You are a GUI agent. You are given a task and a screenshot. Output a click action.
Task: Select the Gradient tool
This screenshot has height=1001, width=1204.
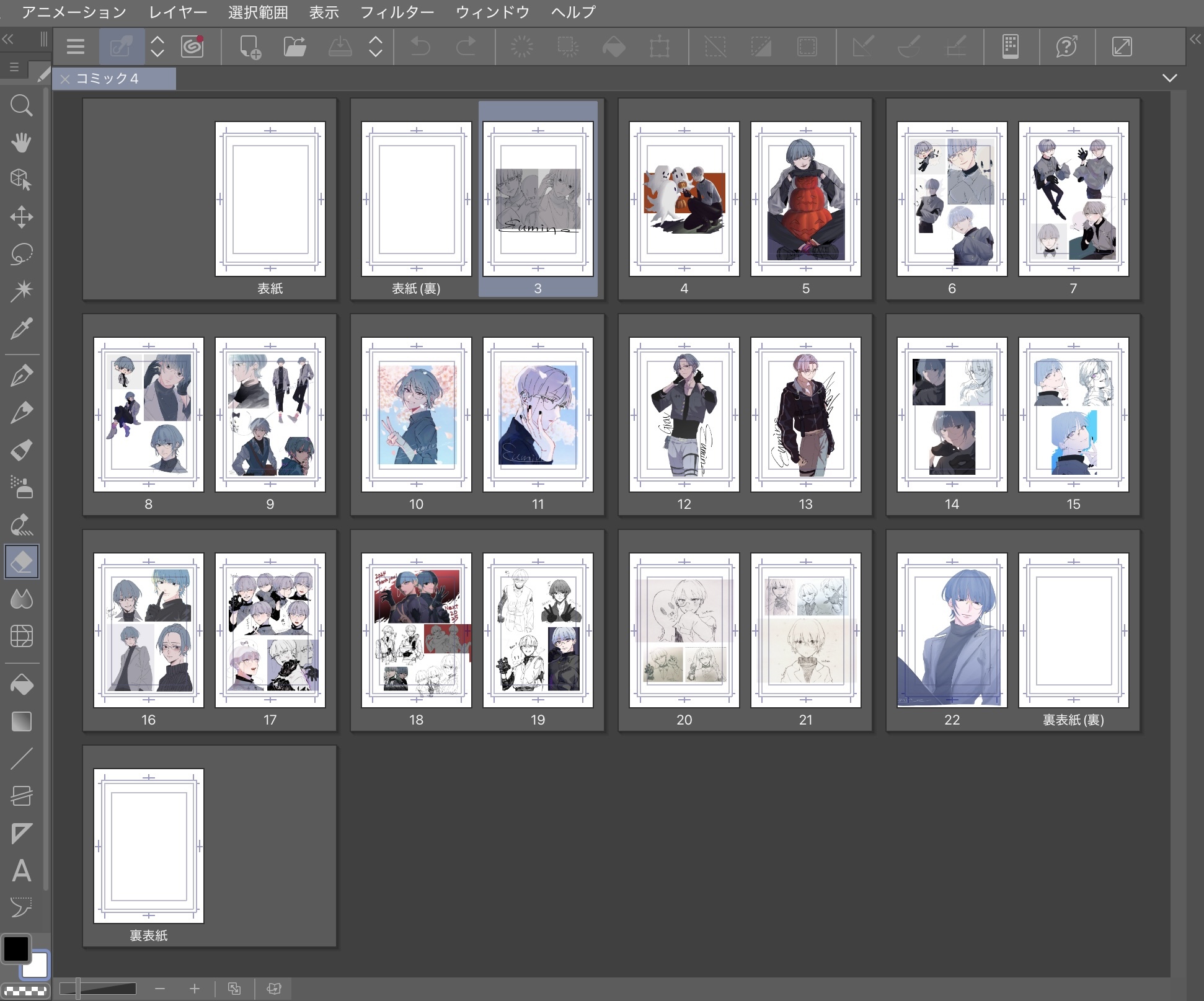21,721
